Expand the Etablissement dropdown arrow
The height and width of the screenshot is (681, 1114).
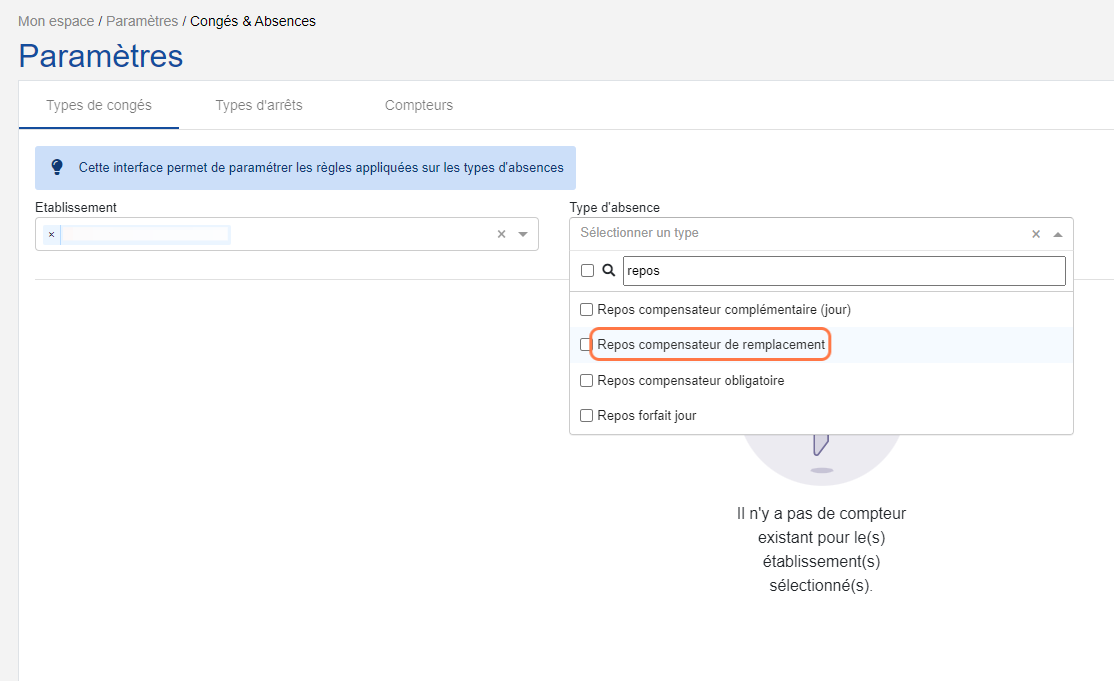(523, 234)
